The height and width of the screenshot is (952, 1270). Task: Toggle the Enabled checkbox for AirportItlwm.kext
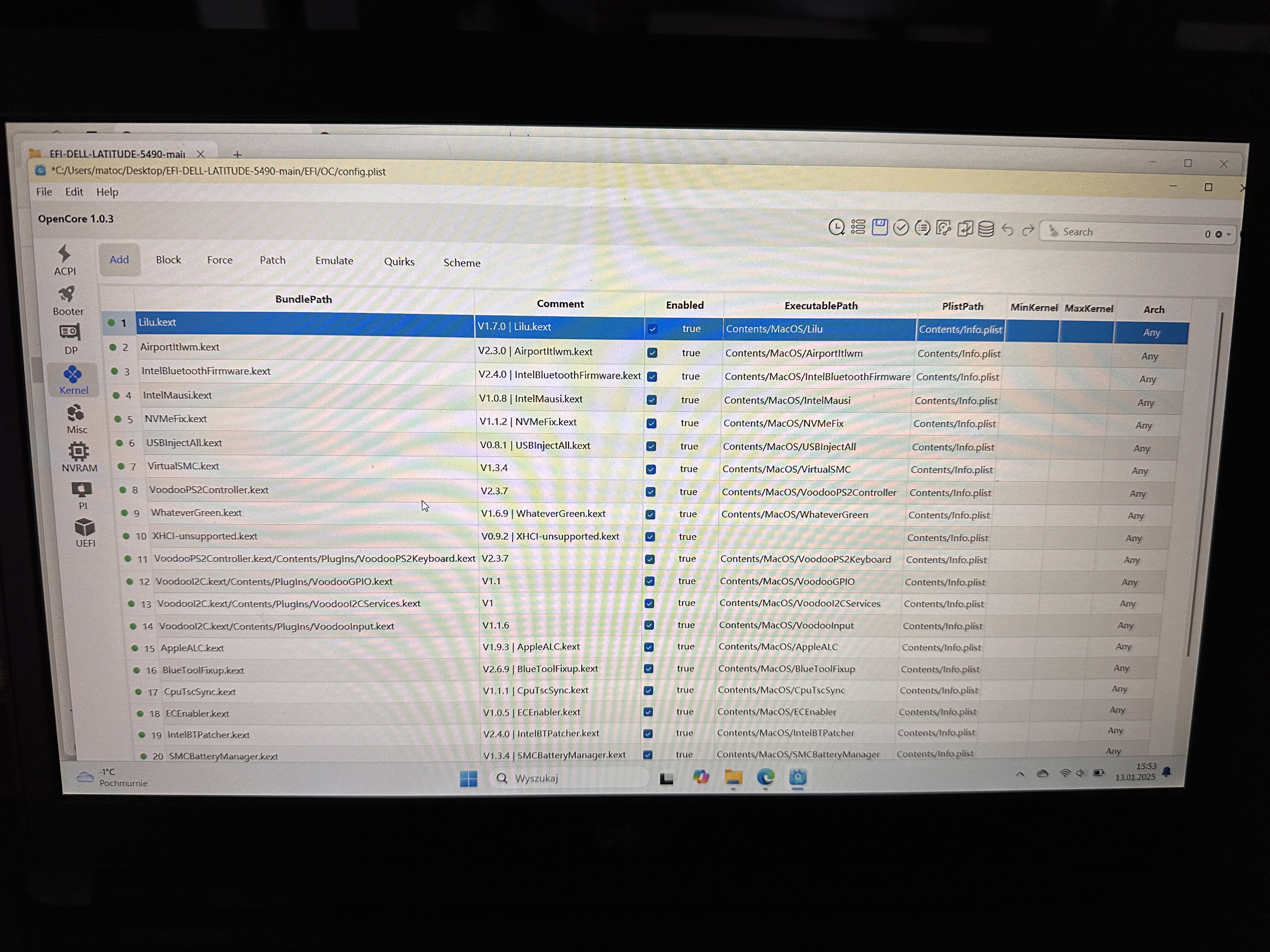[652, 353]
